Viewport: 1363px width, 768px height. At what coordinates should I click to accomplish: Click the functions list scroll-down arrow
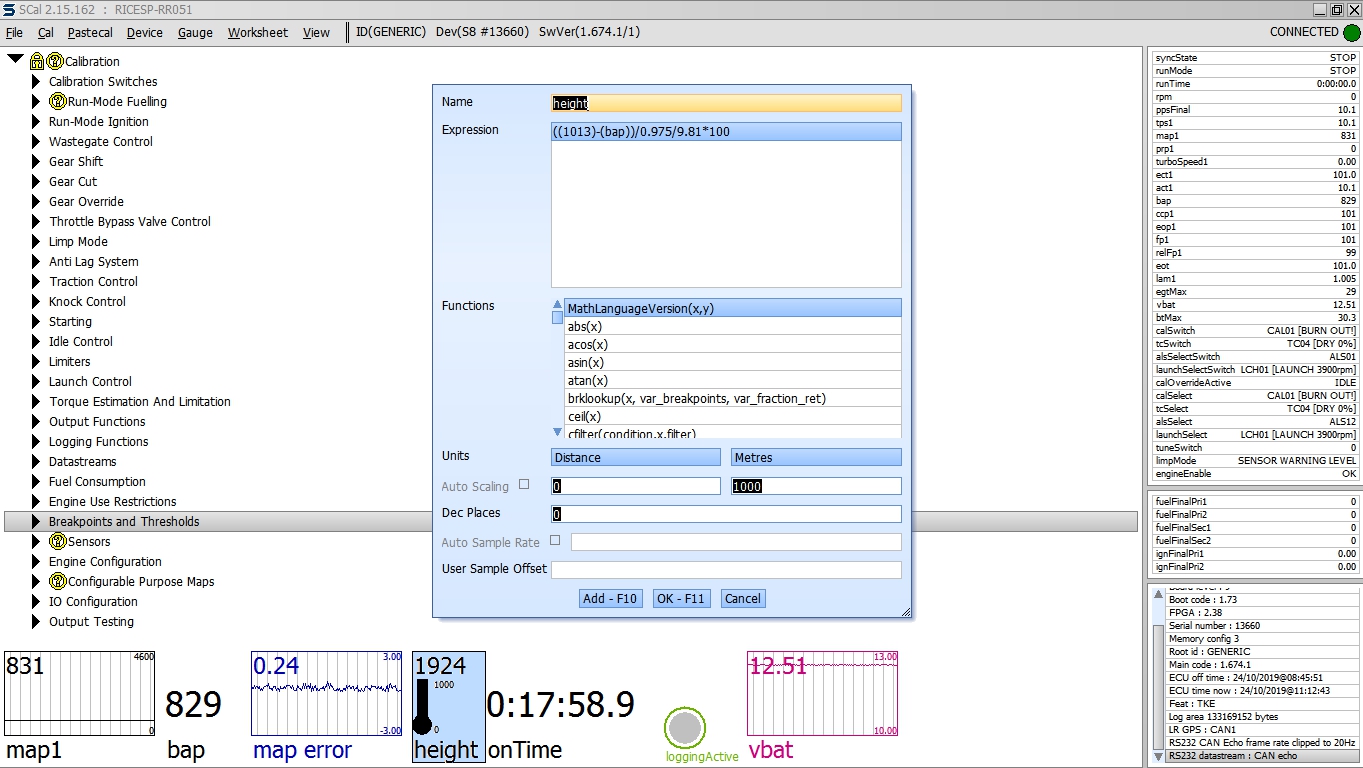click(557, 432)
